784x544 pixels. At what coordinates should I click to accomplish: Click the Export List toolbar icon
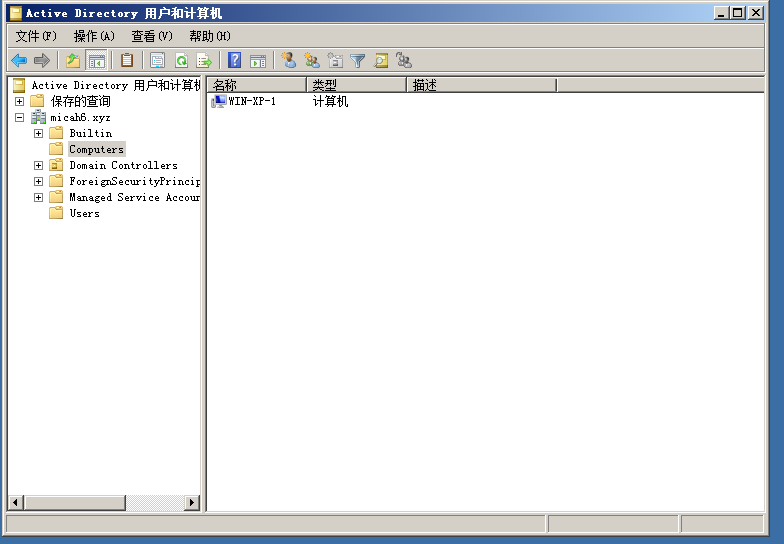[x=204, y=61]
